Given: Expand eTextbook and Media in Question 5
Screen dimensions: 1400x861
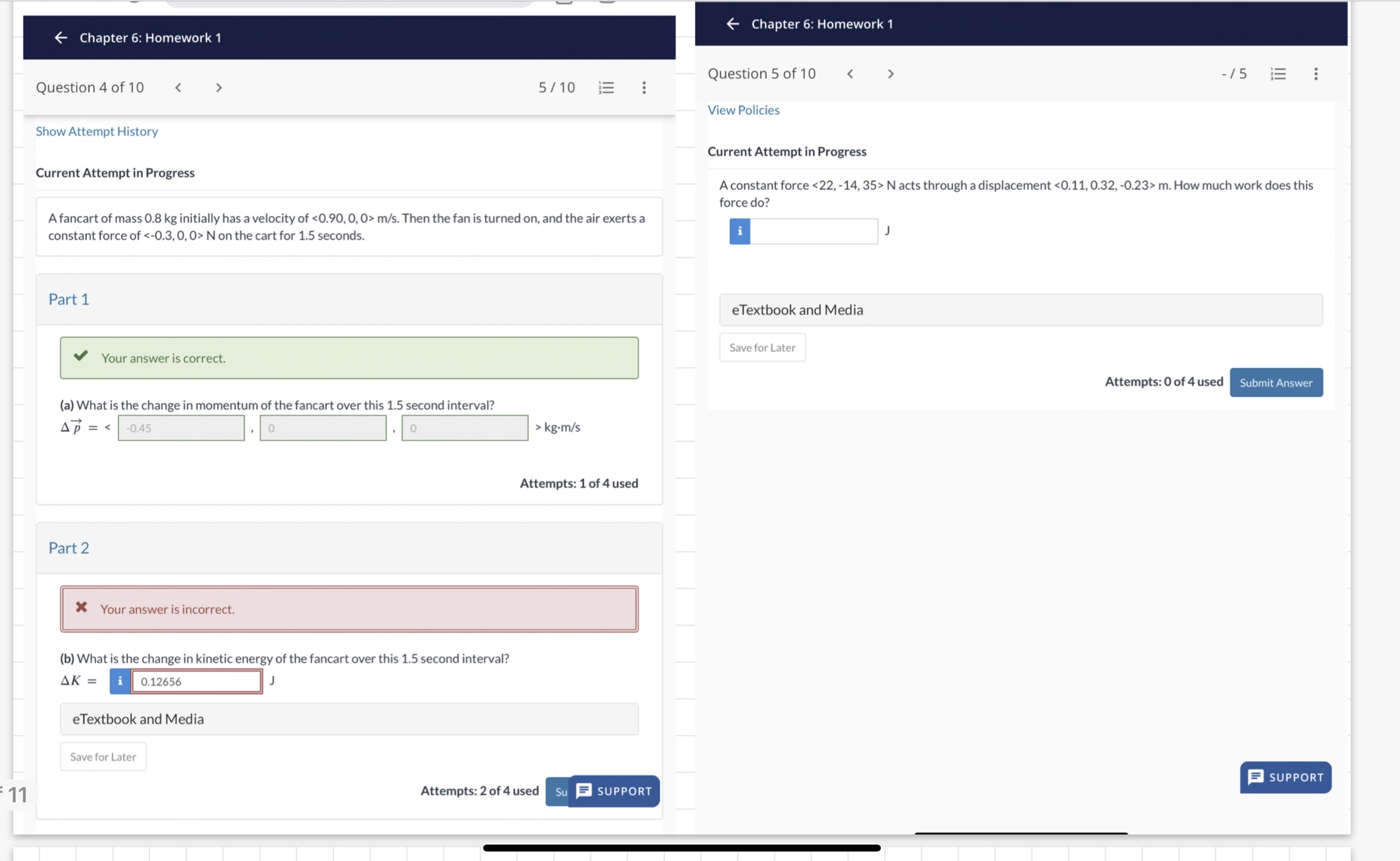Looking at the screenshot, I should pyautogui.click(x=1020, y=310).
